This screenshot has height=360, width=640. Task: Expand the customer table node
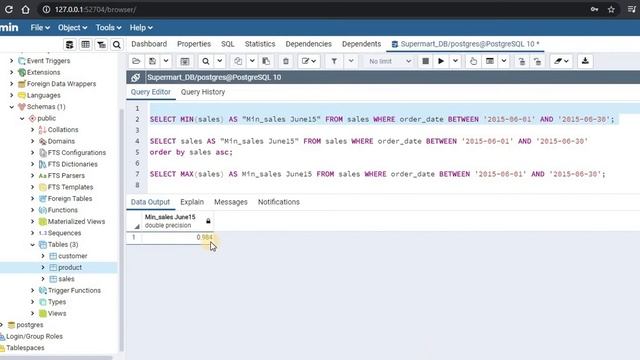43,256
